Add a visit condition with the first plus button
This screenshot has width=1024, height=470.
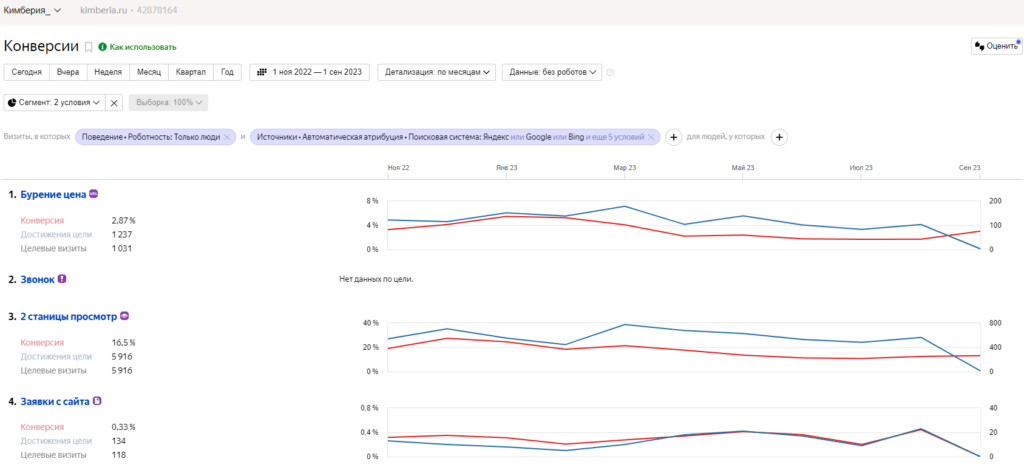[674, 137]
